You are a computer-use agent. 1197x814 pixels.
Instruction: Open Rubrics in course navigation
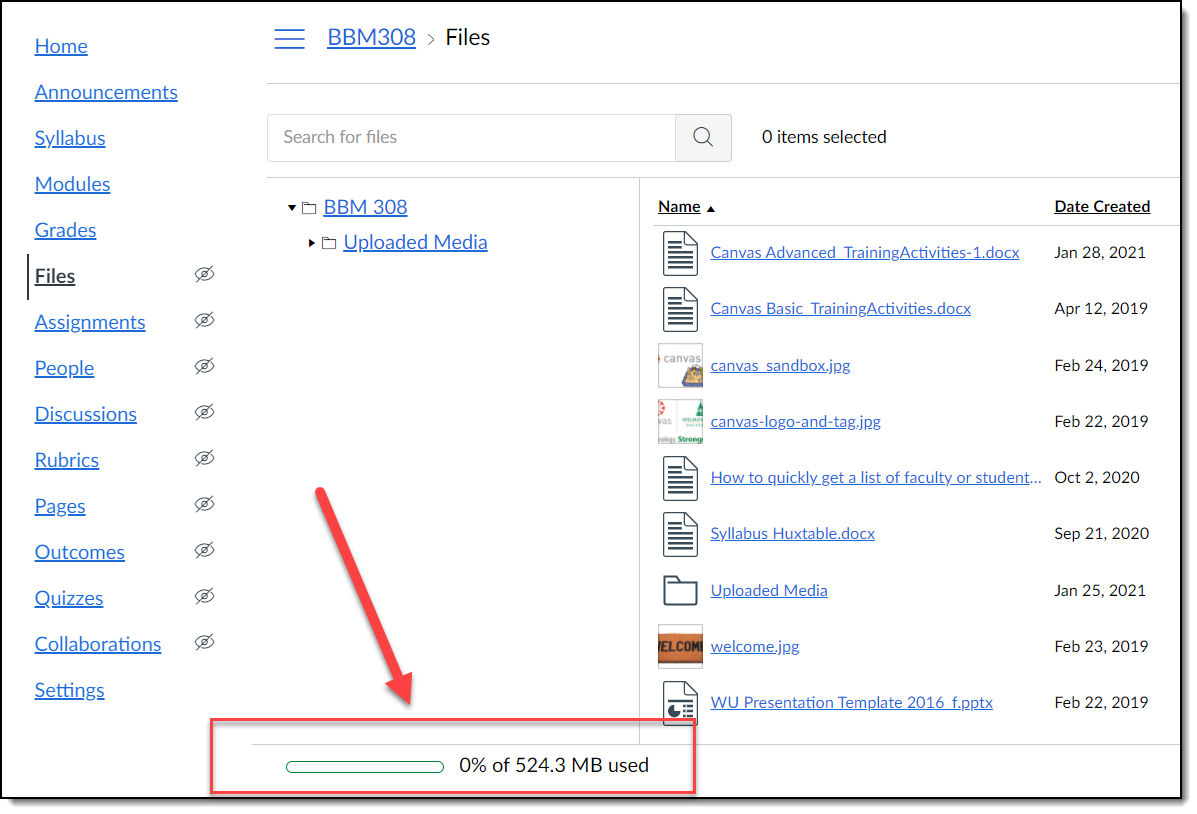[66, 460]
